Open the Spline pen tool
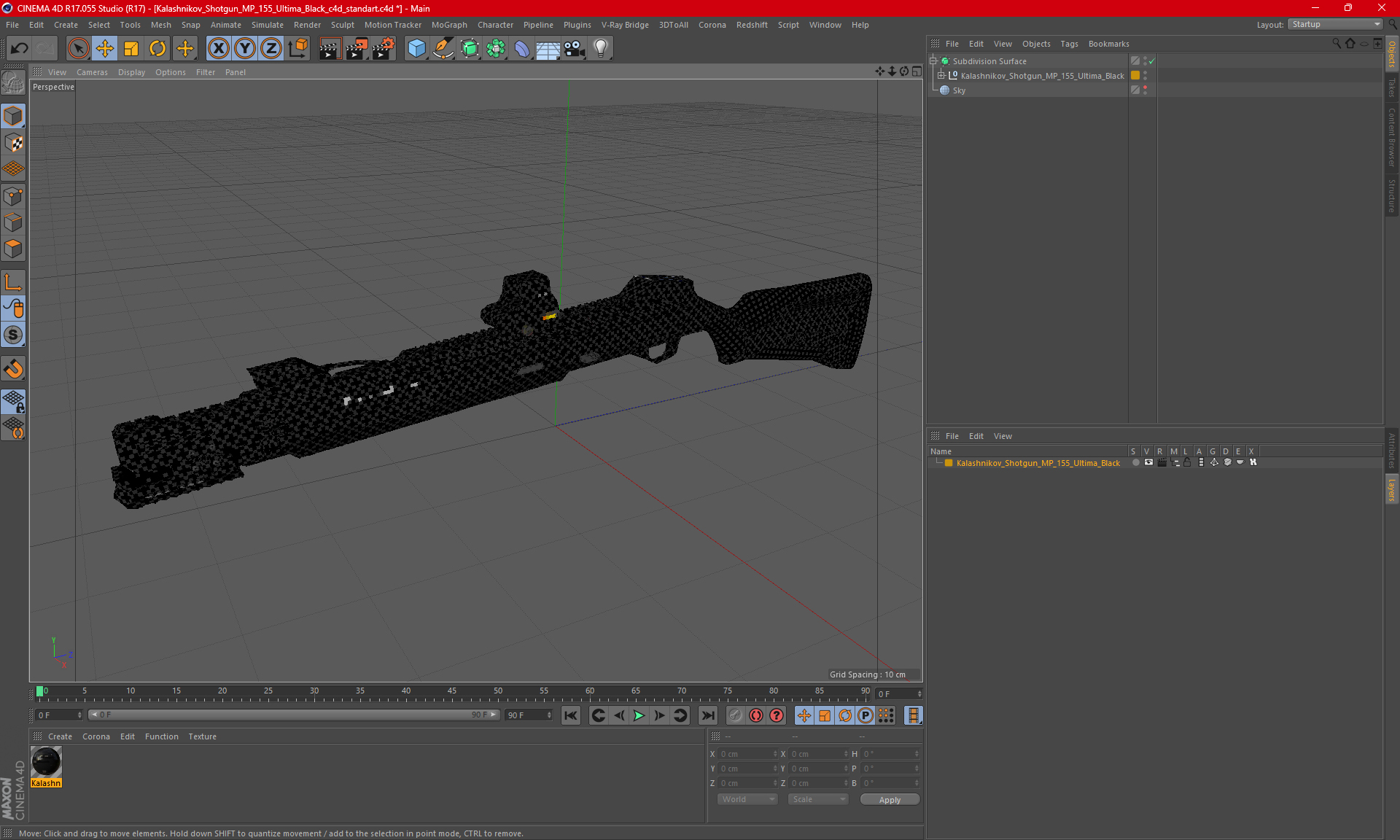The width and height of the screenshot is (1400, 840). [x=443, y=49]
